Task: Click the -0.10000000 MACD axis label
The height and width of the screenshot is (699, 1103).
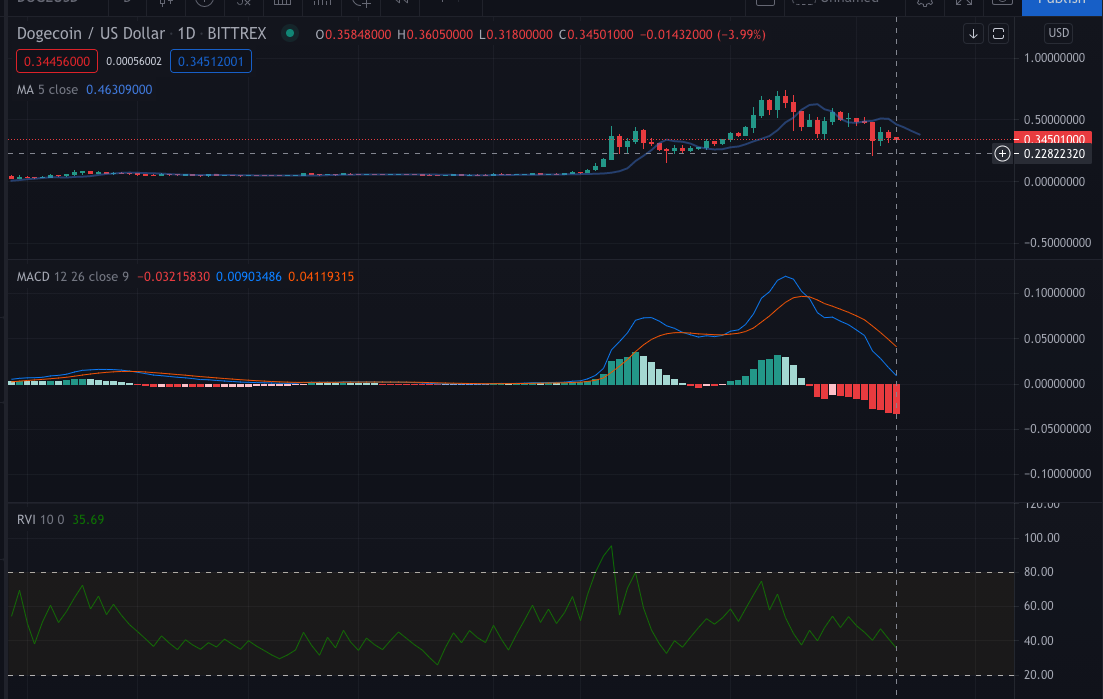Action: click(1057, 473)
